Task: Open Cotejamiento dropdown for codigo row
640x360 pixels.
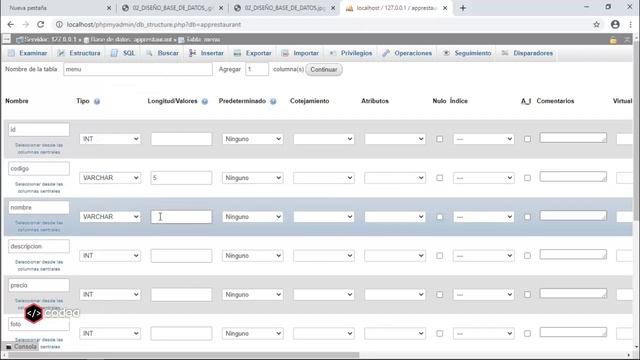Action: (x=324, y=178)
